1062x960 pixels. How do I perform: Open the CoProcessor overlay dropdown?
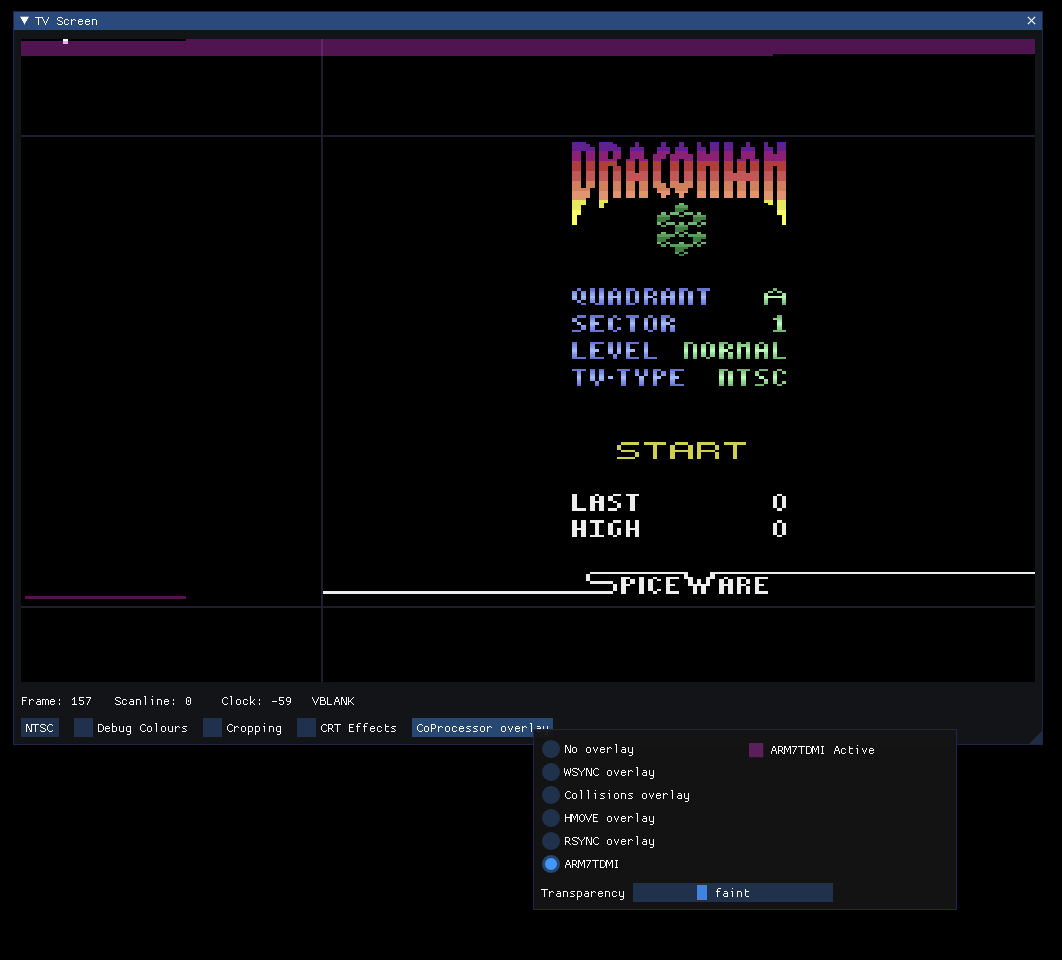pos(482,728)
